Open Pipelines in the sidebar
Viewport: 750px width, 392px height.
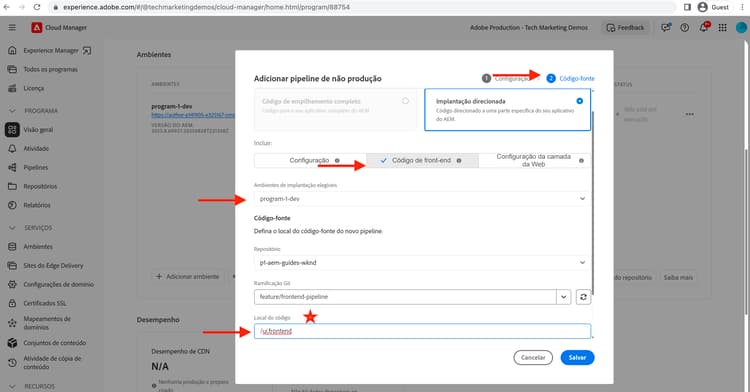pos(35,167)
